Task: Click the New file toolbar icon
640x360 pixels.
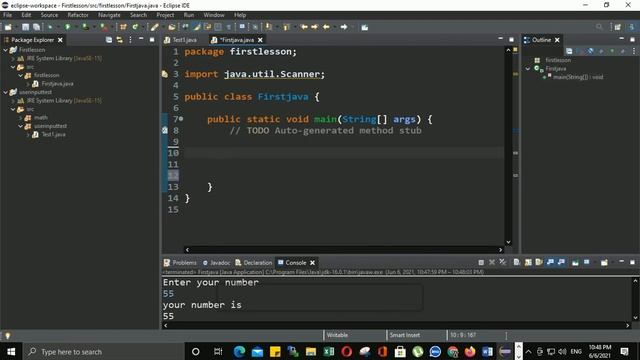Action: tap(8, 27)
